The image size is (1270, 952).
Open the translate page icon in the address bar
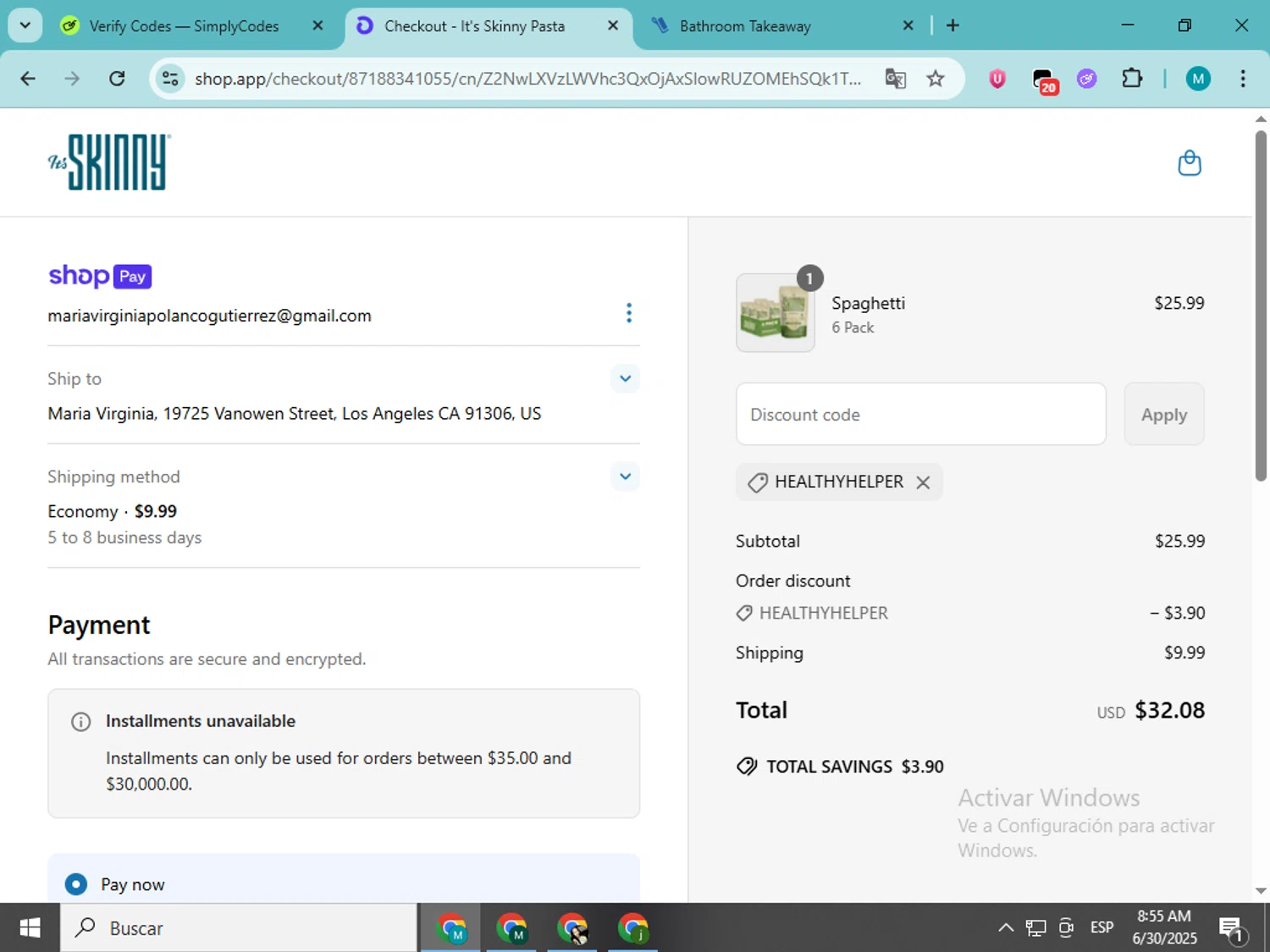[x=895, y=79]
